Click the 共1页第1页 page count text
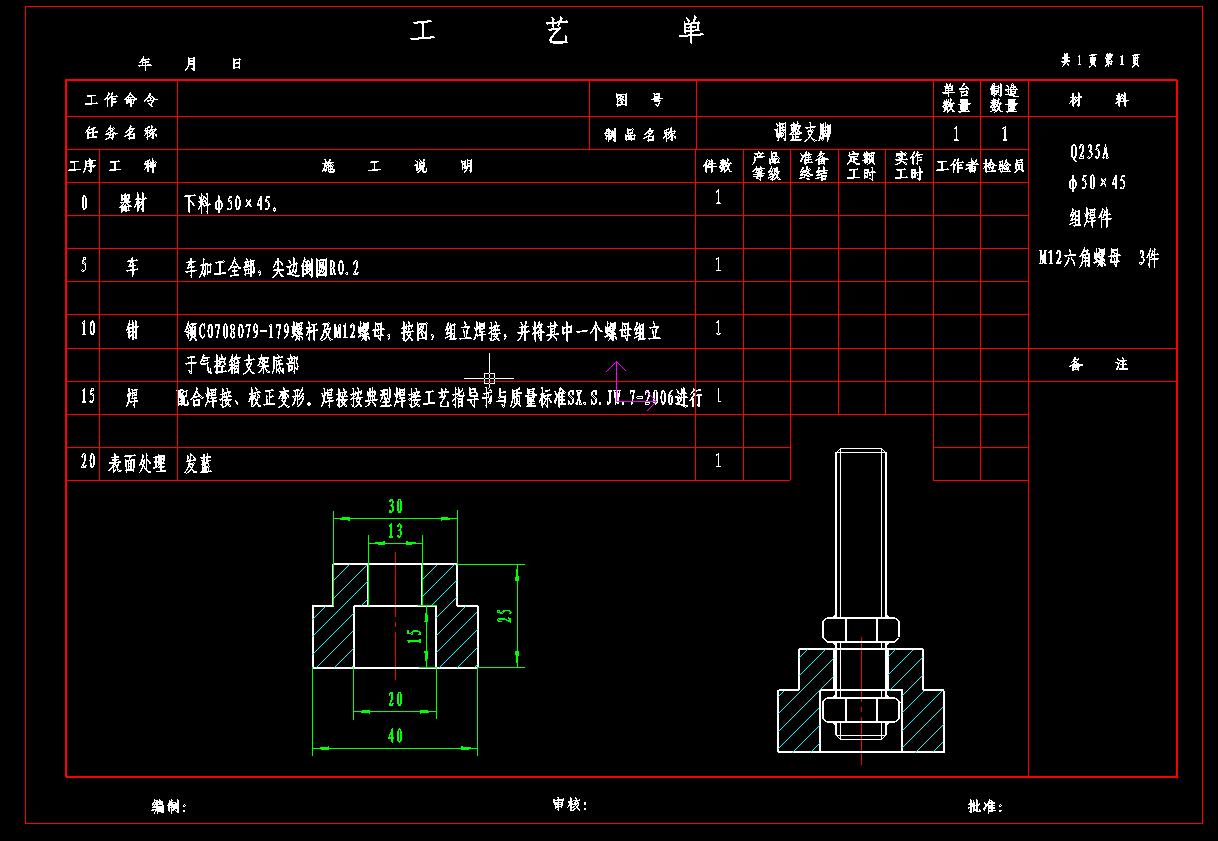 pyautogui.click(x=1101, y=61)
